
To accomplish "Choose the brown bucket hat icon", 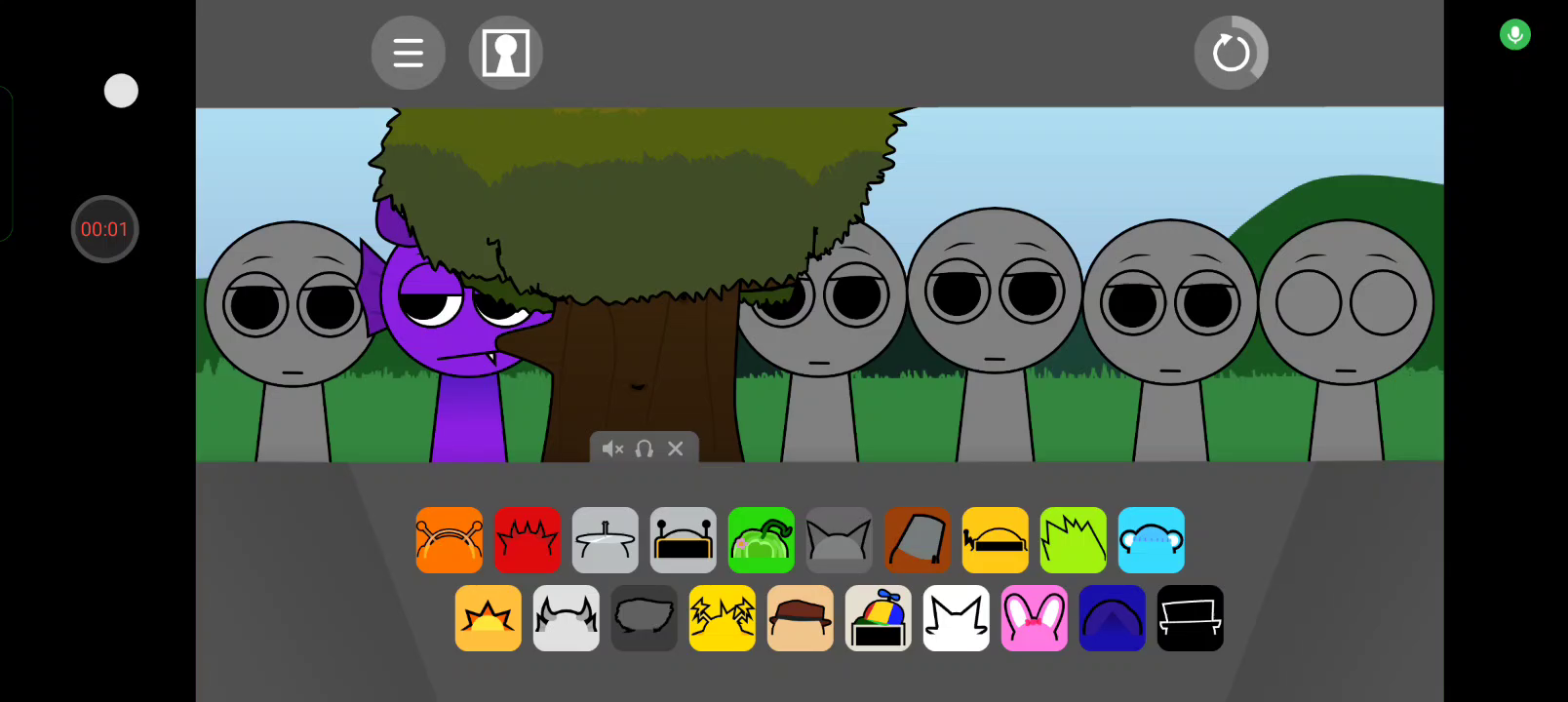I will point(918,540).
